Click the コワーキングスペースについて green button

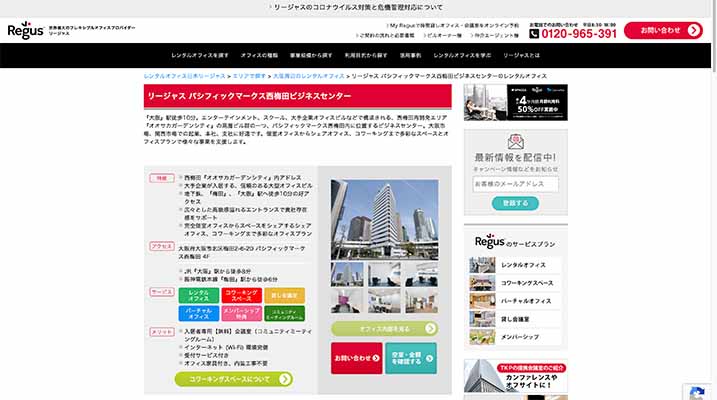[234, 379]
